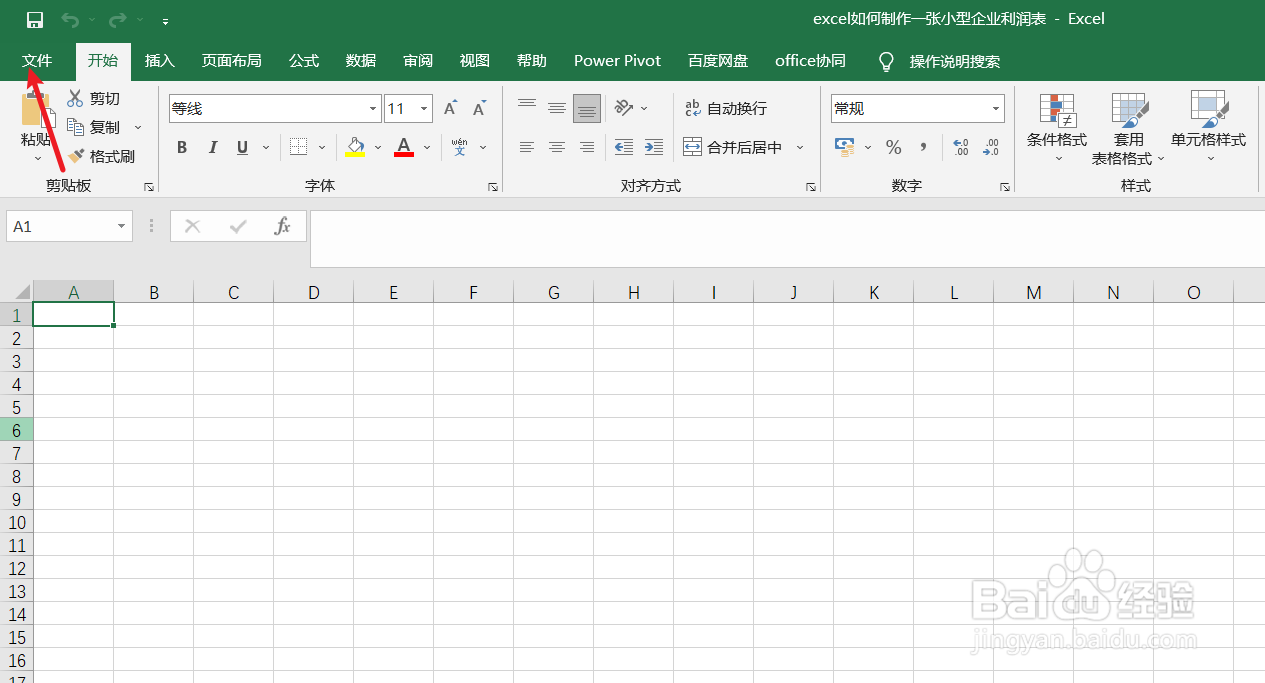
Task: Expand the font color dropdown arrow
Action: (427, 148)
